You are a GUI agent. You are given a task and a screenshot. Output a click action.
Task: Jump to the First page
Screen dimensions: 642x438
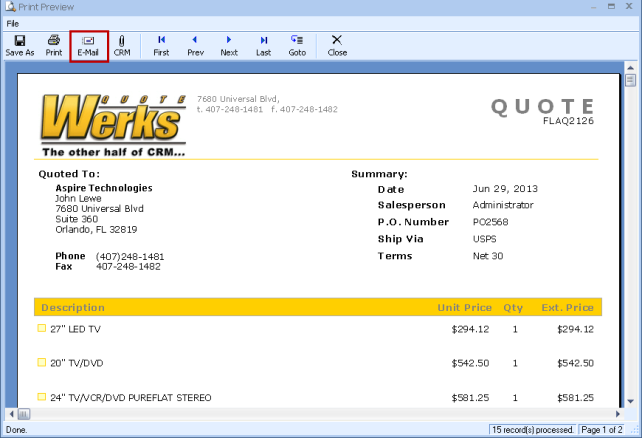(x=161, y=45)
